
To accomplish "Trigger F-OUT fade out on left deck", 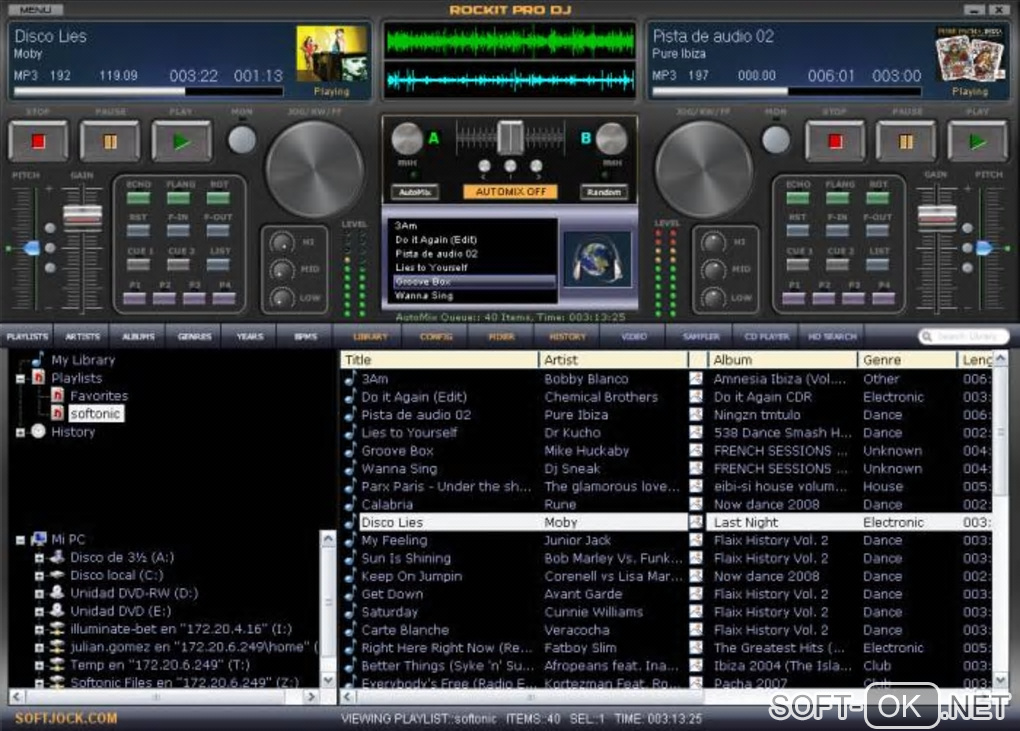I will [x=218, y=230].
